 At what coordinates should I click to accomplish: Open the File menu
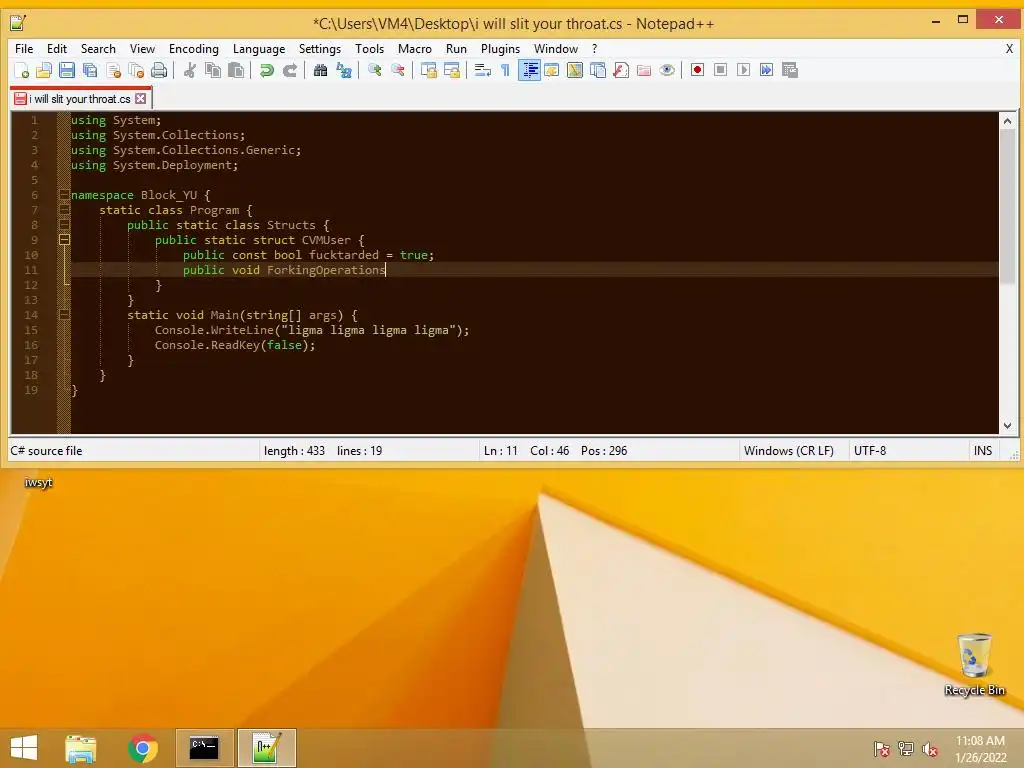24,49
